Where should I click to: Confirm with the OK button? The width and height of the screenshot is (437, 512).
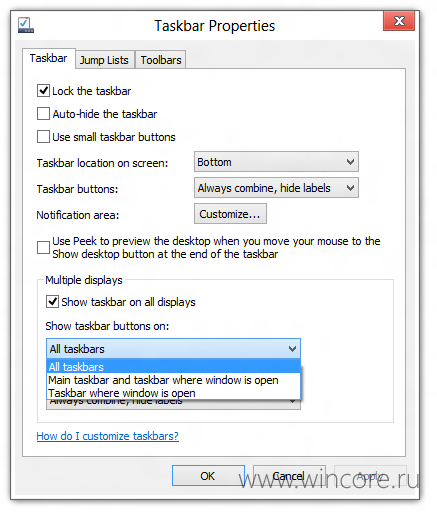pos(208,476)
